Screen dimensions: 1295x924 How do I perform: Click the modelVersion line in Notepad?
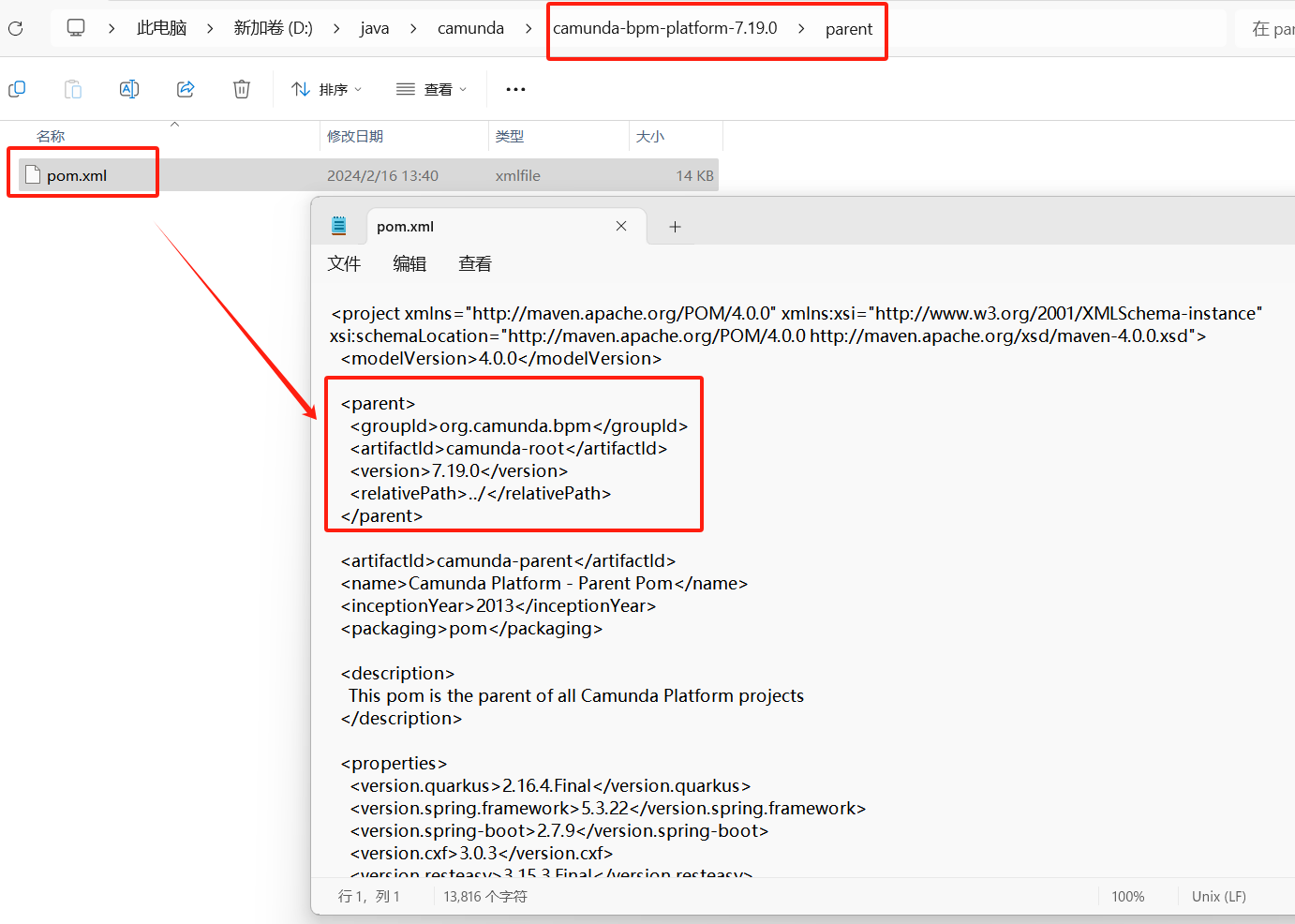pyautogui.click(x=501, y=358)
